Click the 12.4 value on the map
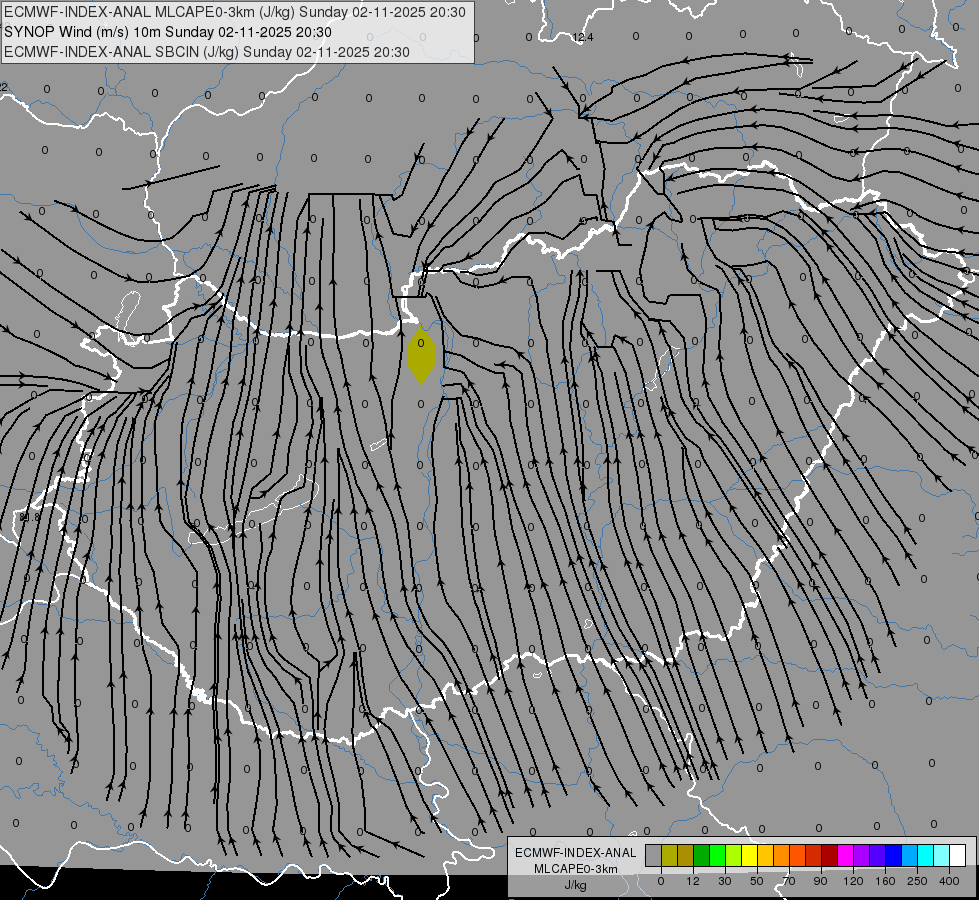Viewport: 979px width, 900px height. [x=583, y=37]
